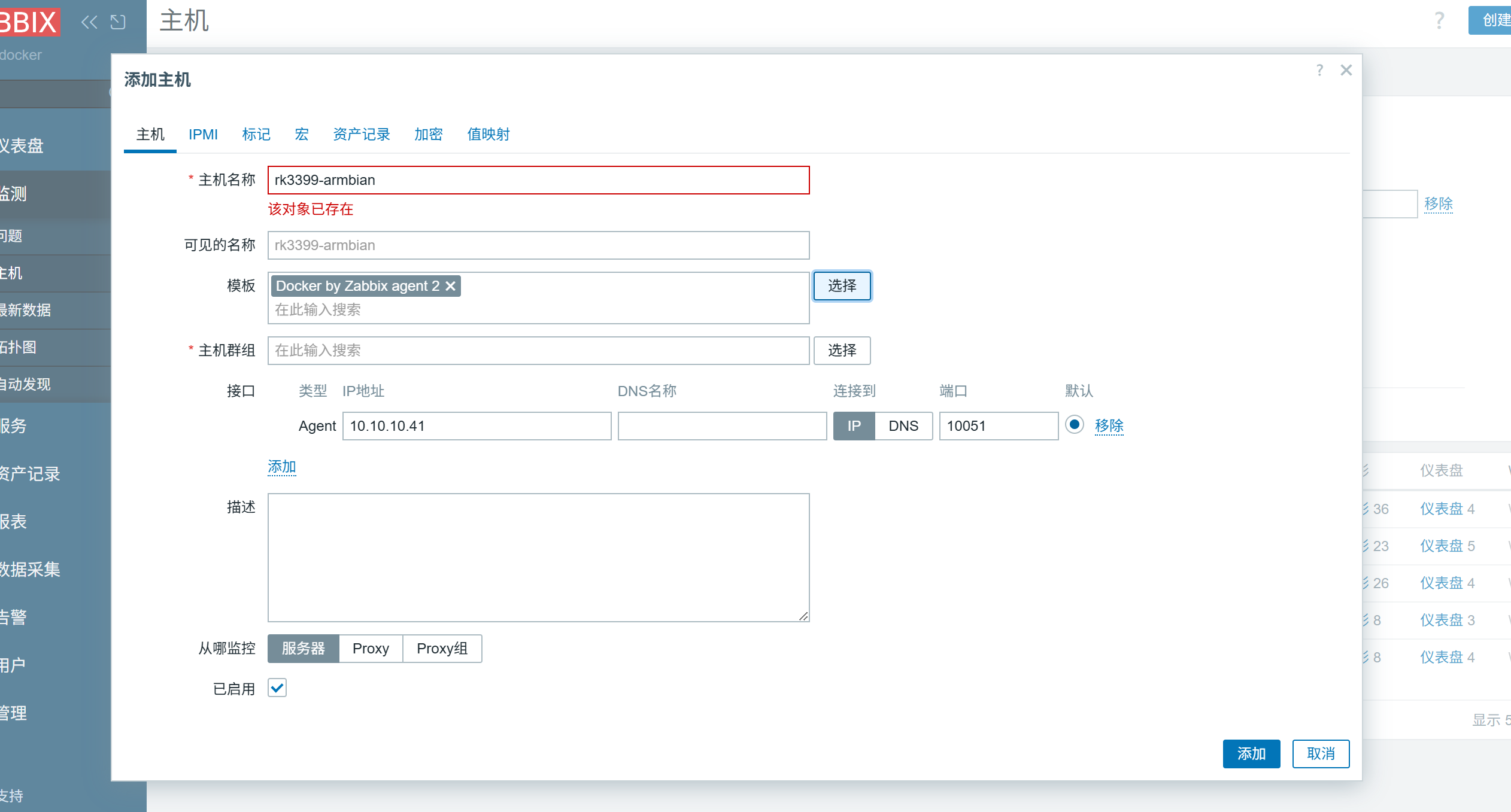Click the dialog help question mark

pyautogui.click(x=1319, y=71)
